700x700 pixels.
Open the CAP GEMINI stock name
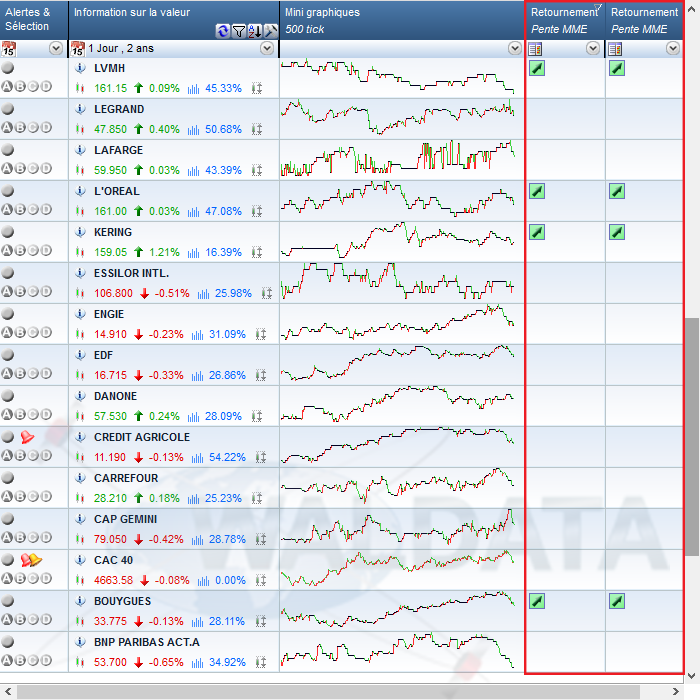125,519
